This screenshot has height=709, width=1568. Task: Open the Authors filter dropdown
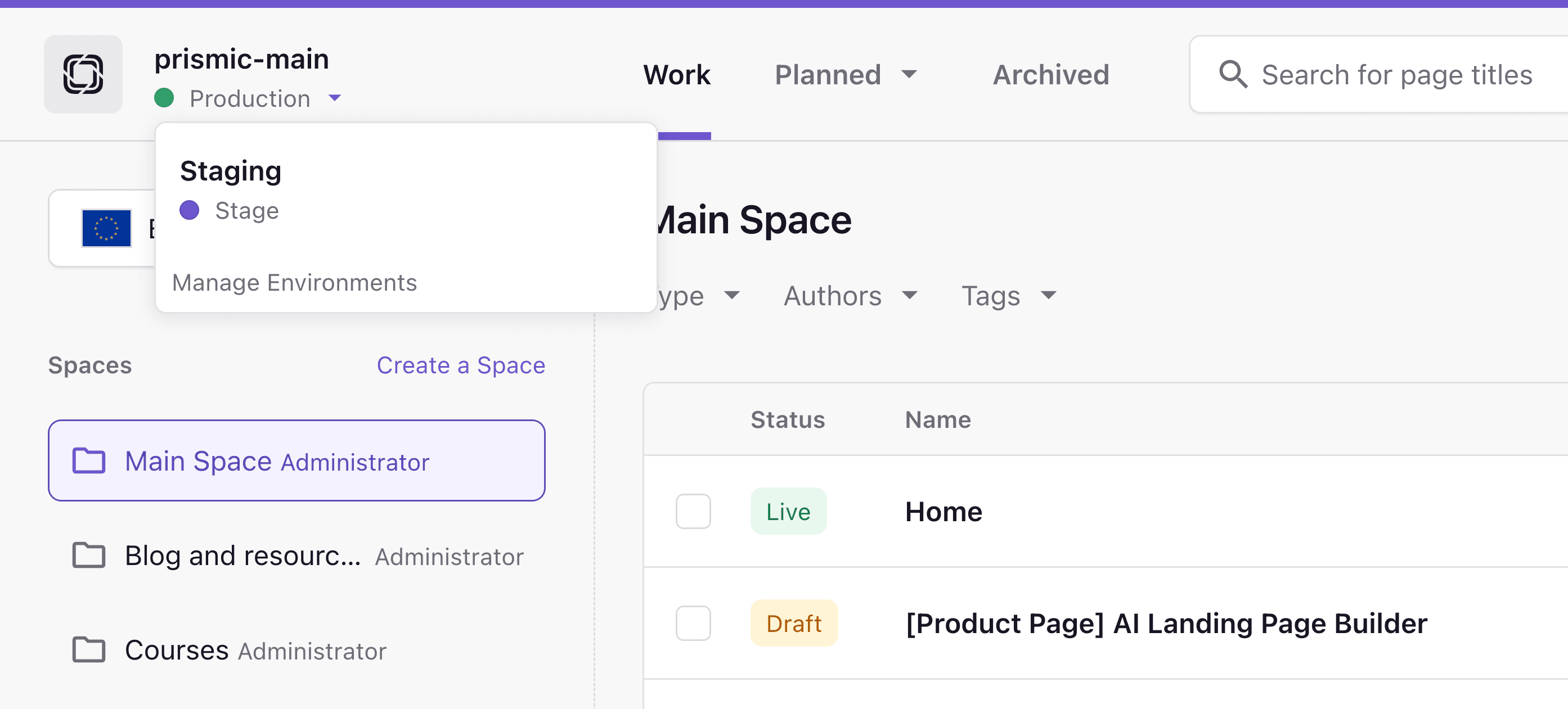point(850,296)
